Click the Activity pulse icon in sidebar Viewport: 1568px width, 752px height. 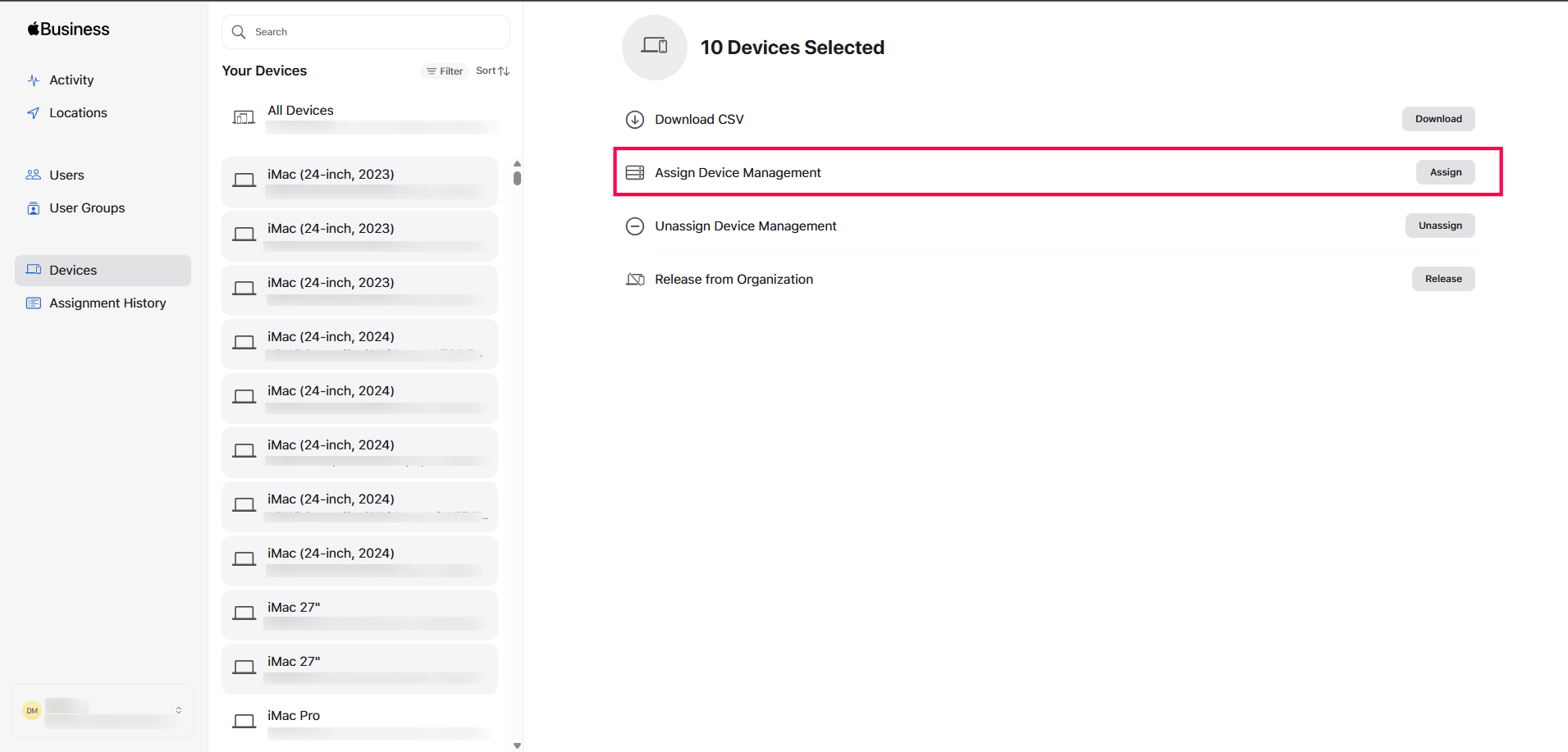pyautogui.click(x=34, y=80)
